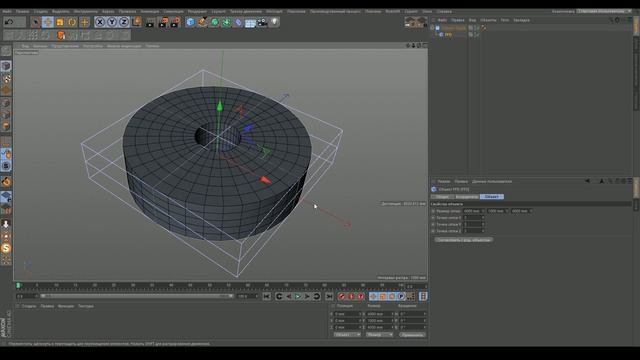Toggle scale keyframe recording
This screenshot has height=360, width=640.
pyautogui.click(x=382, y=296)
